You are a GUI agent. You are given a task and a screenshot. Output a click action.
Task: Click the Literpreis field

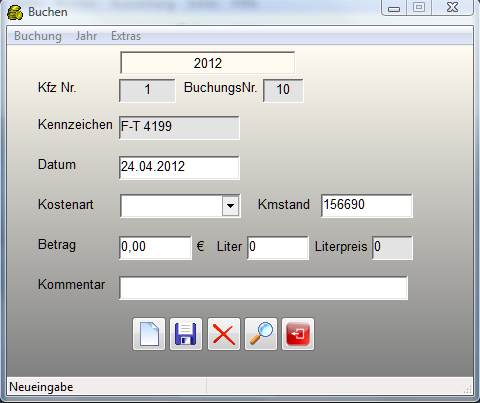point(392,248)
